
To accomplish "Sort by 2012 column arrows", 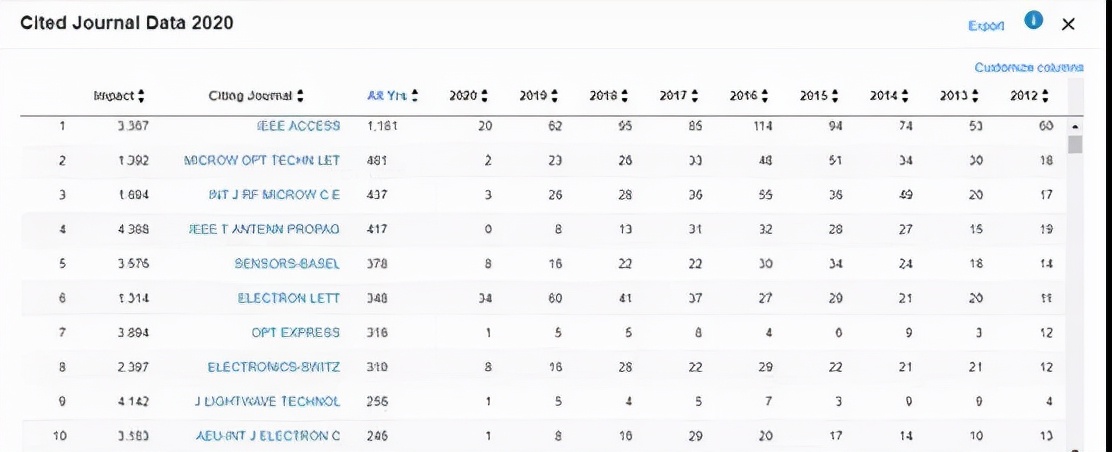I will [1045, 96].
